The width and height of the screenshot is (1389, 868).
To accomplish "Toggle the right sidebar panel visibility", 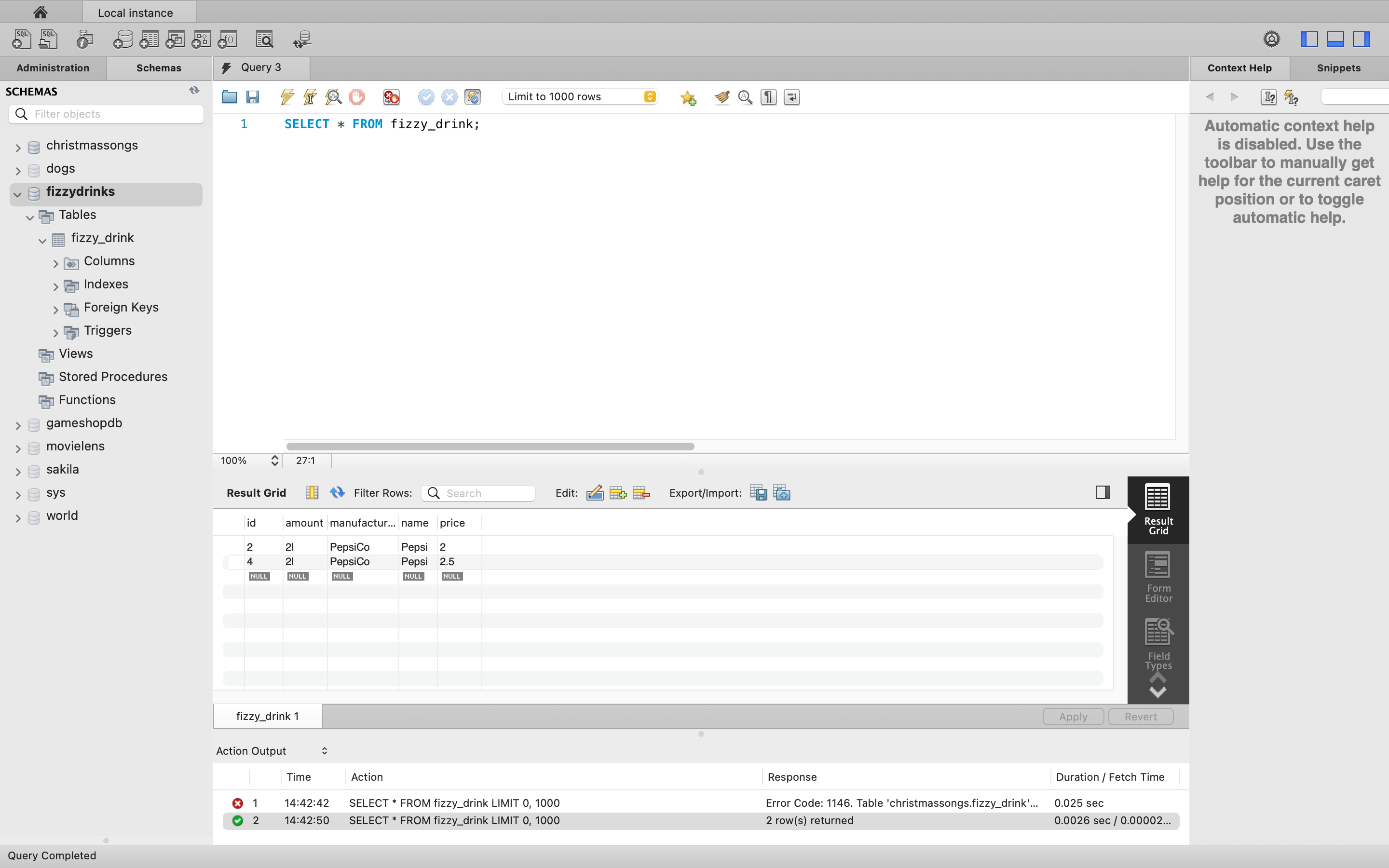I will 1362,39.
